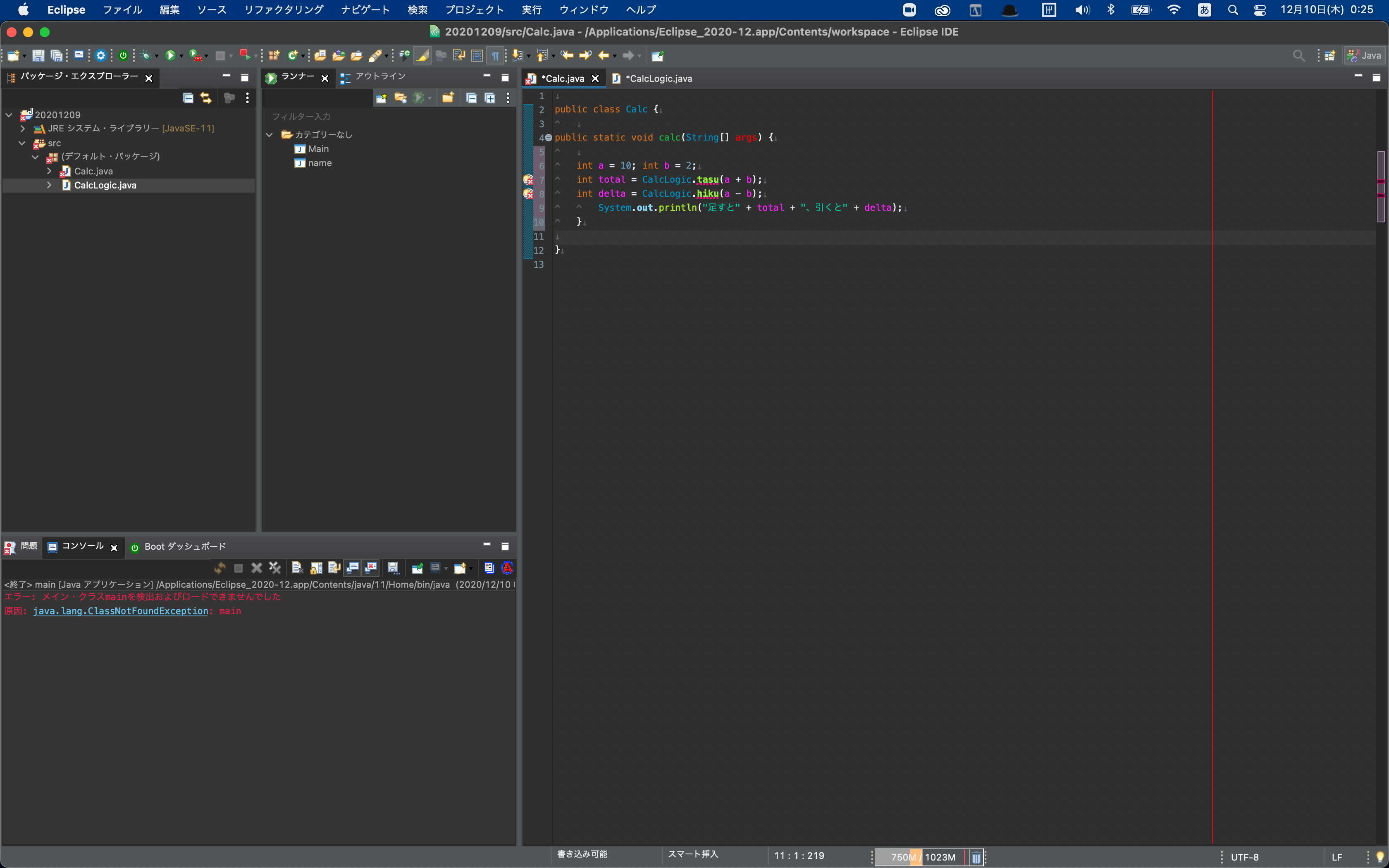Select CalcLogic.java in Package Explorer
This screenshot has height=868, width=1389.
pos(105,185)
